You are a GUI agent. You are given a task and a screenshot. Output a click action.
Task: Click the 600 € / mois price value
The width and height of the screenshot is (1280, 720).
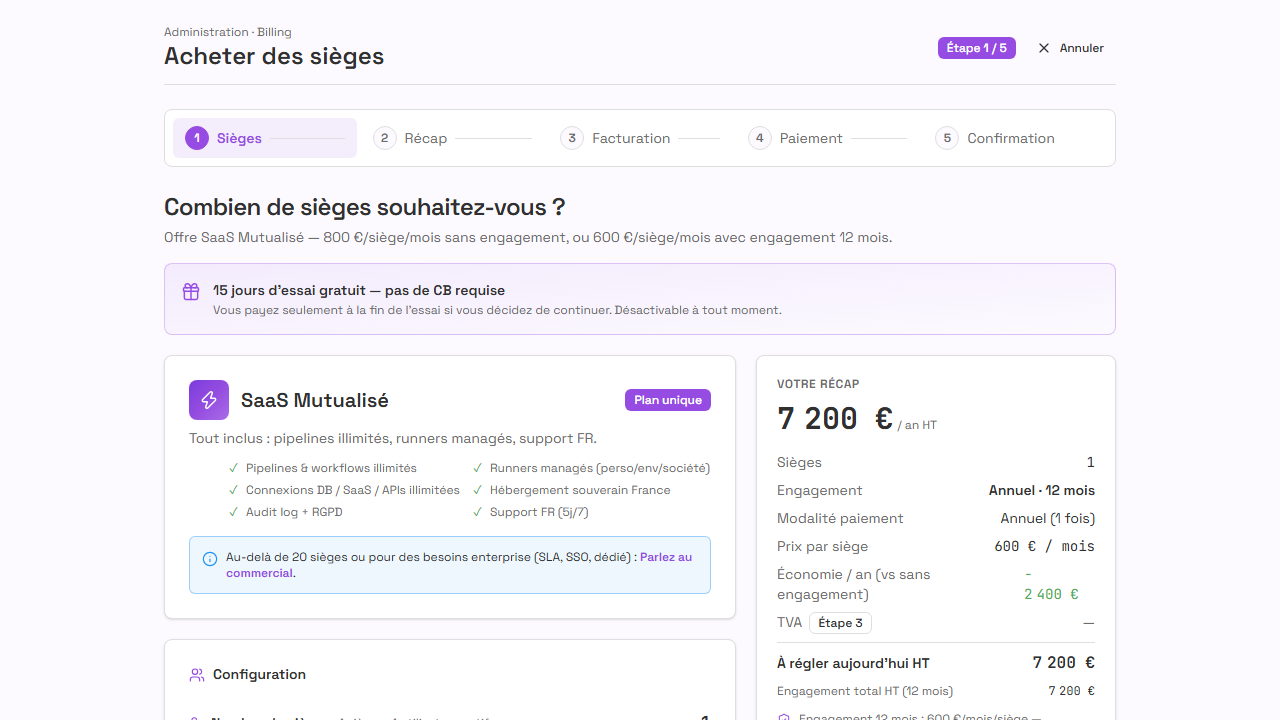(1044, 546)
